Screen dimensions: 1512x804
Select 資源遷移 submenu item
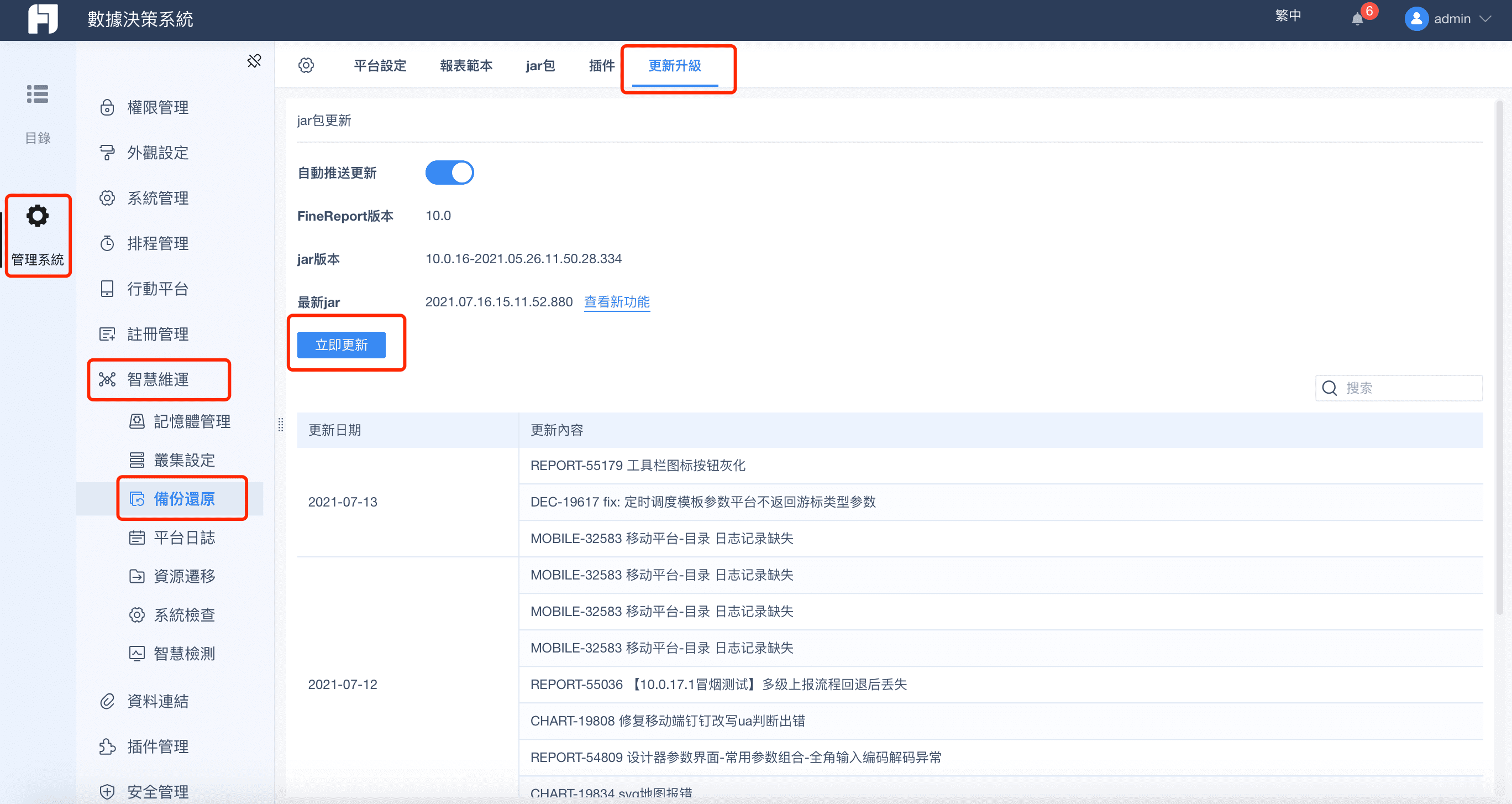[185, 576]
